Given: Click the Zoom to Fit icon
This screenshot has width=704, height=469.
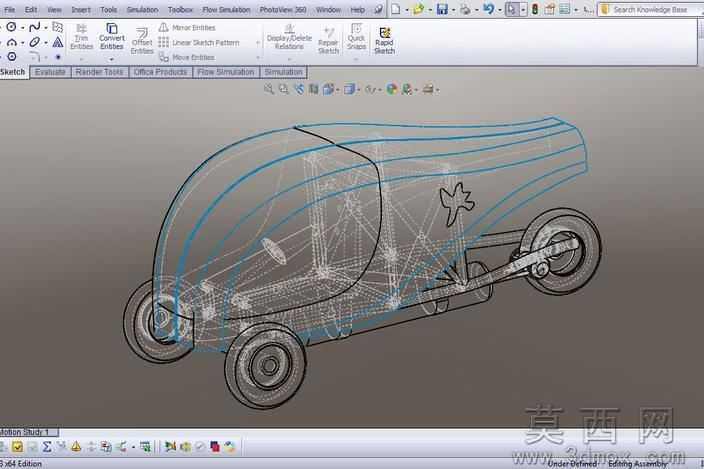Looking at the screenshot, I should 268,89.
